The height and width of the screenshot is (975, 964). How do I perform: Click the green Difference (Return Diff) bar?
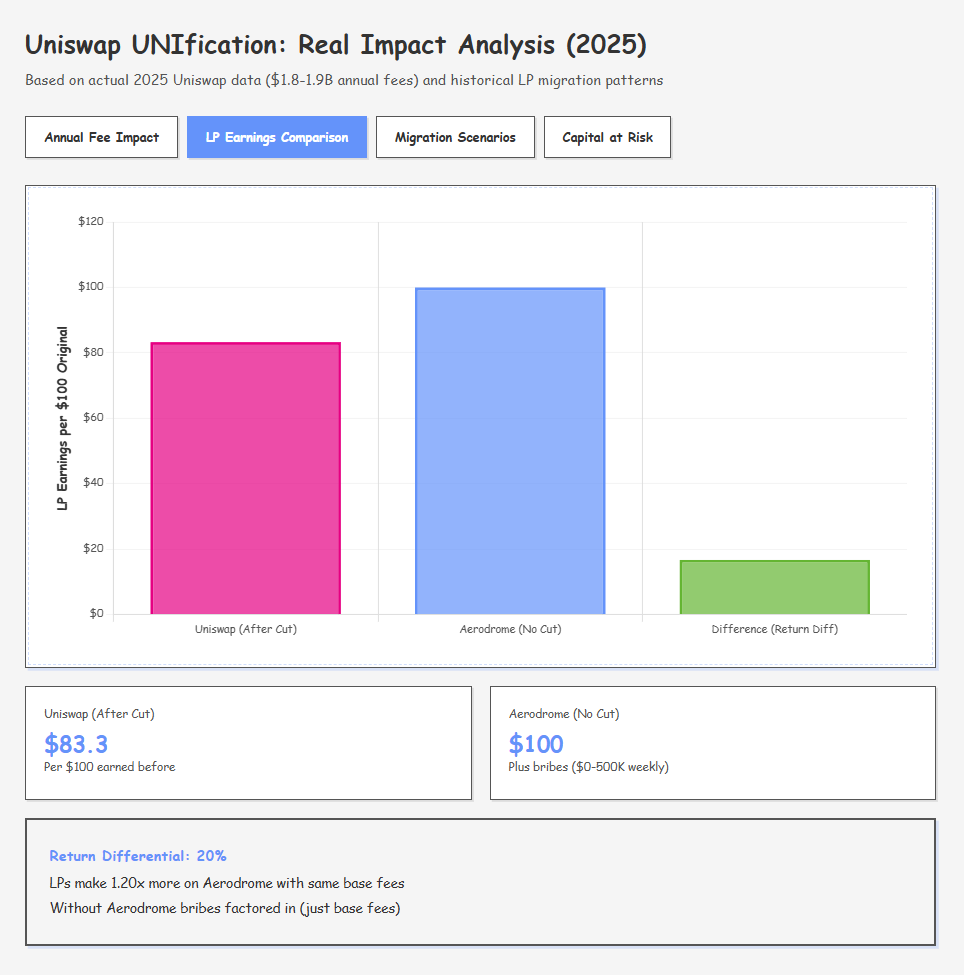coord(775,587)
